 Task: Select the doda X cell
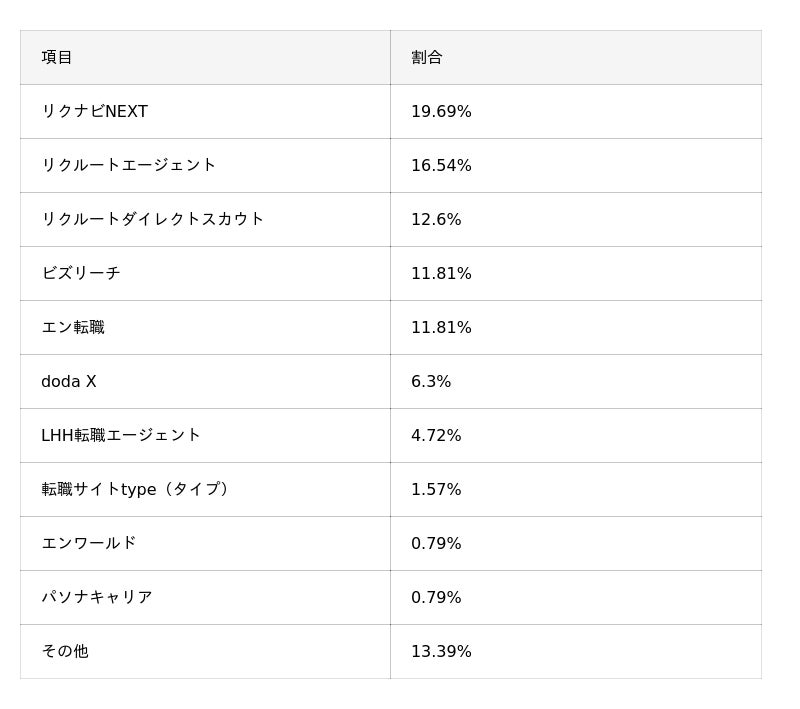69,381
